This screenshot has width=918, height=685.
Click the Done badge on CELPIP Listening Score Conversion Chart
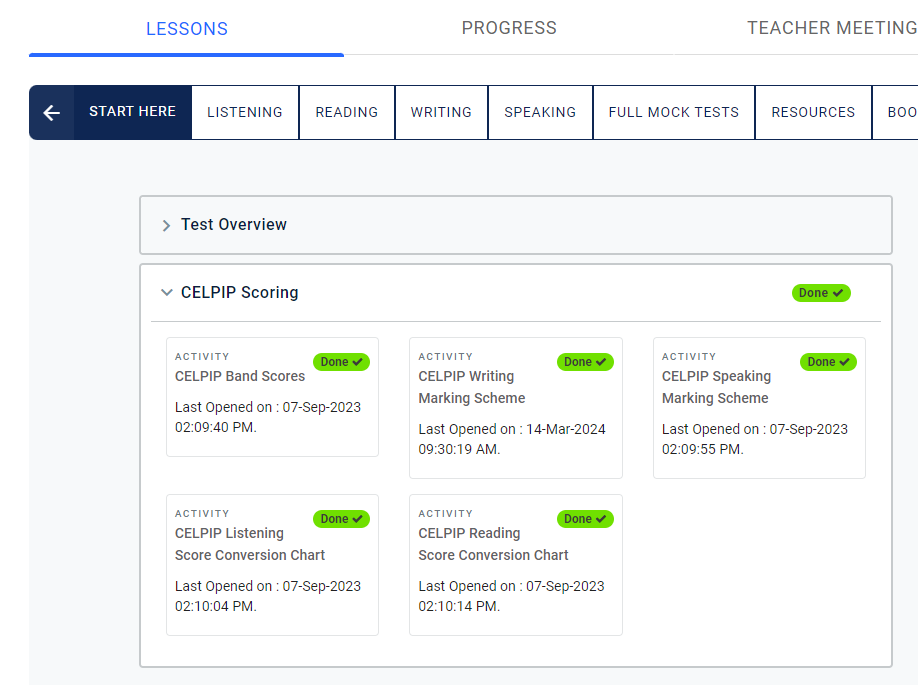(341, 519)
